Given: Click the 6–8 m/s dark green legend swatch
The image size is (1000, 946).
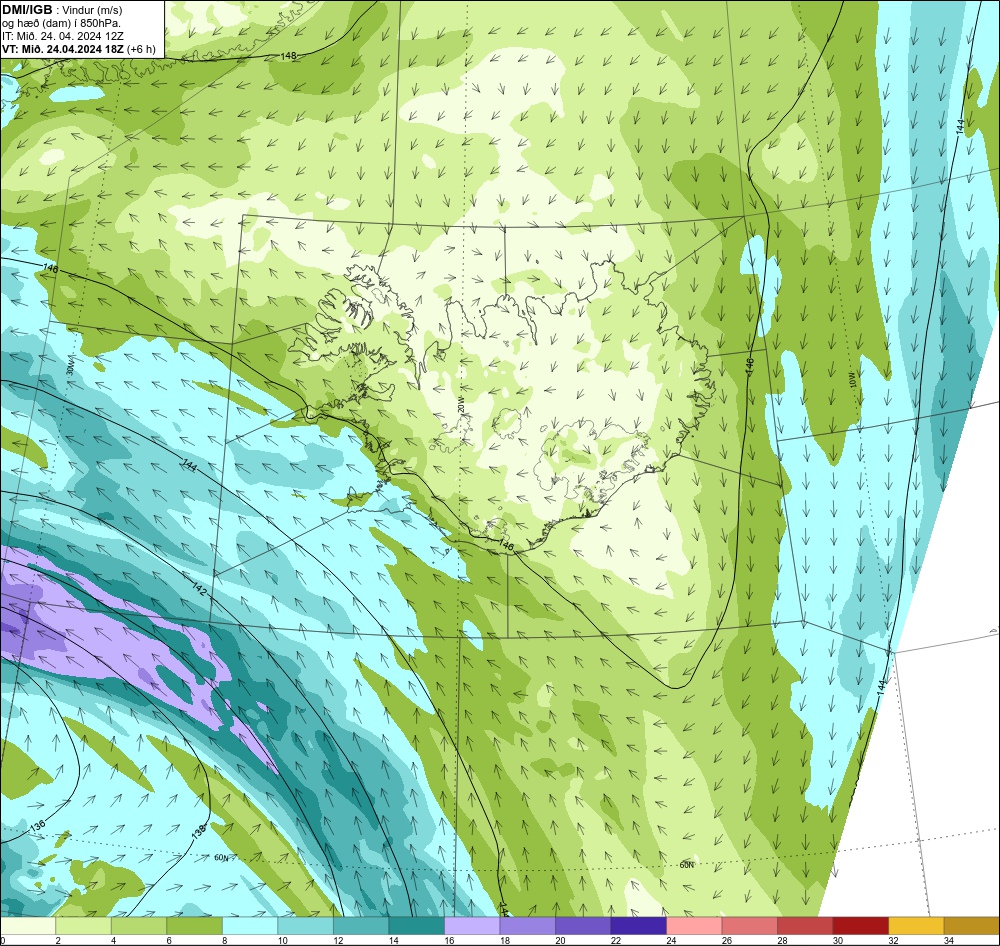Looking at the screenshot, I should pos(195,926).
